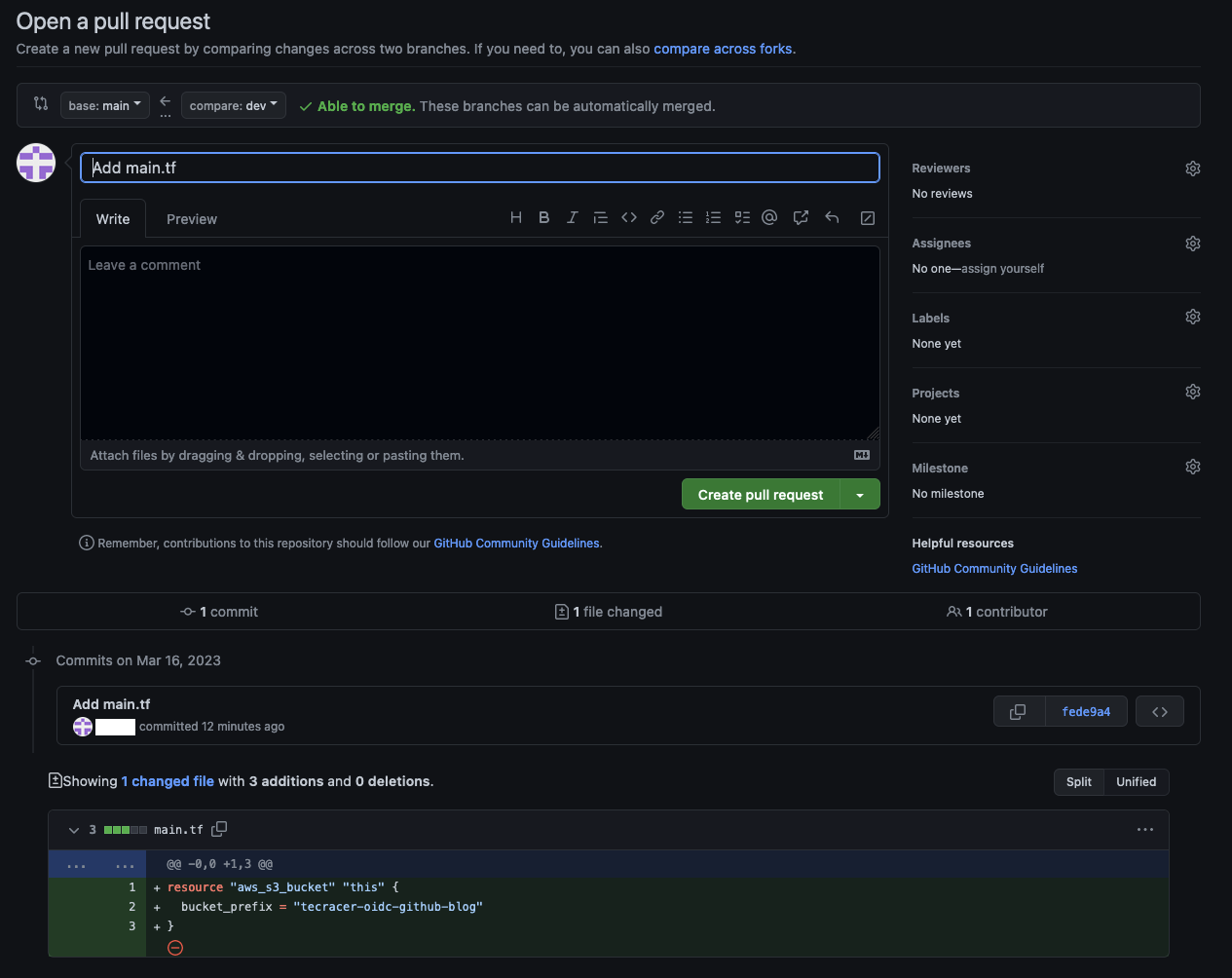Switch to the Preview tab
The image size is (1232, 978).
(x=191, y=218)
